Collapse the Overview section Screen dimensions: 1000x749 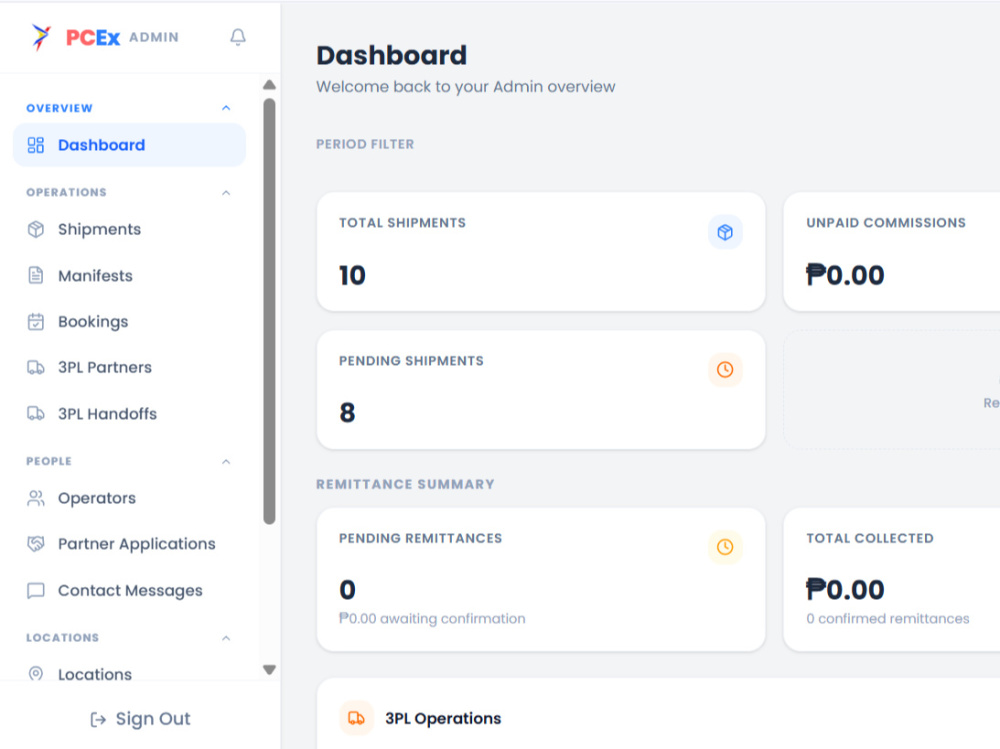point(226,108)
